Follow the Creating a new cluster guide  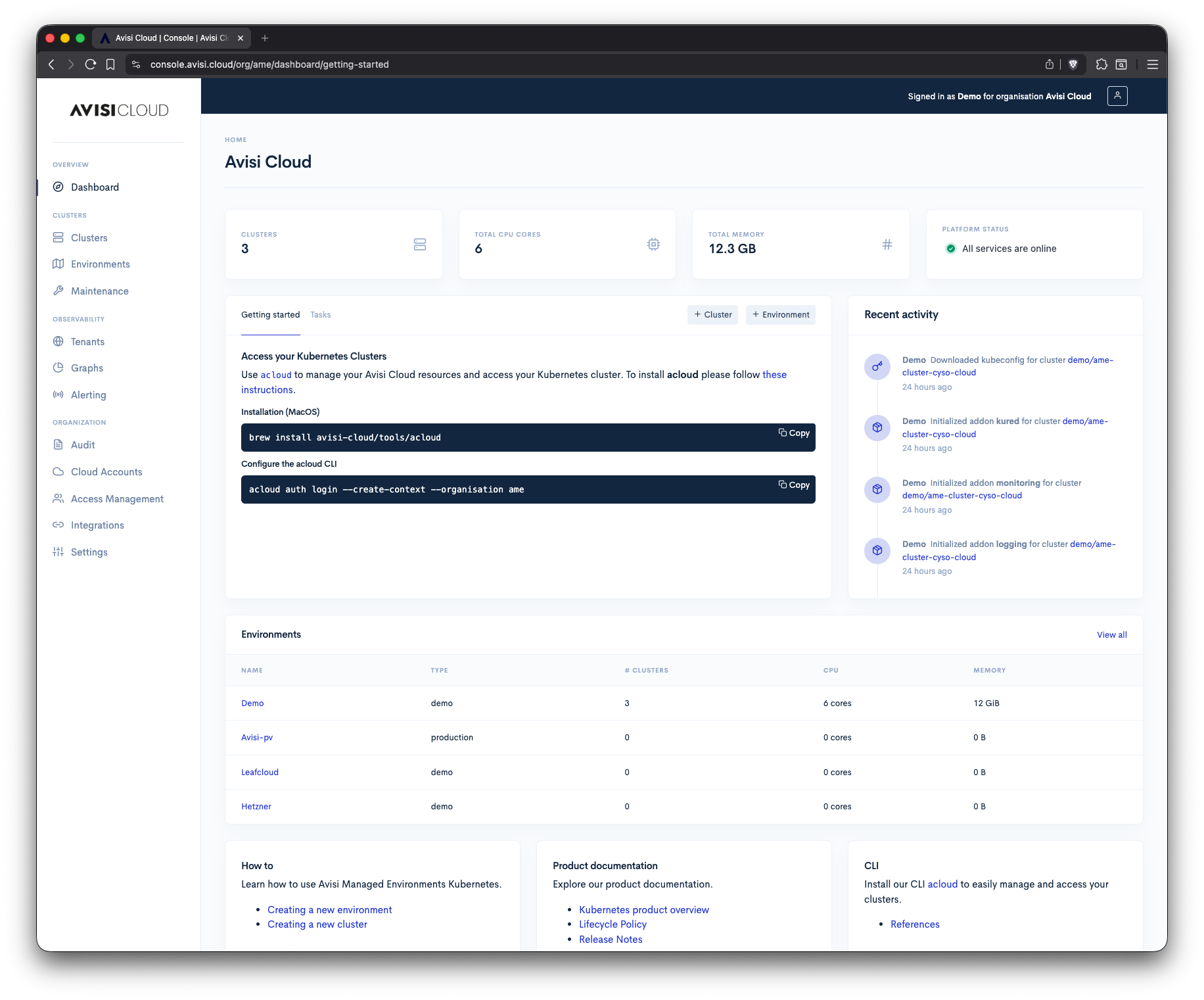pyautogui.click(x=317, y=924)
